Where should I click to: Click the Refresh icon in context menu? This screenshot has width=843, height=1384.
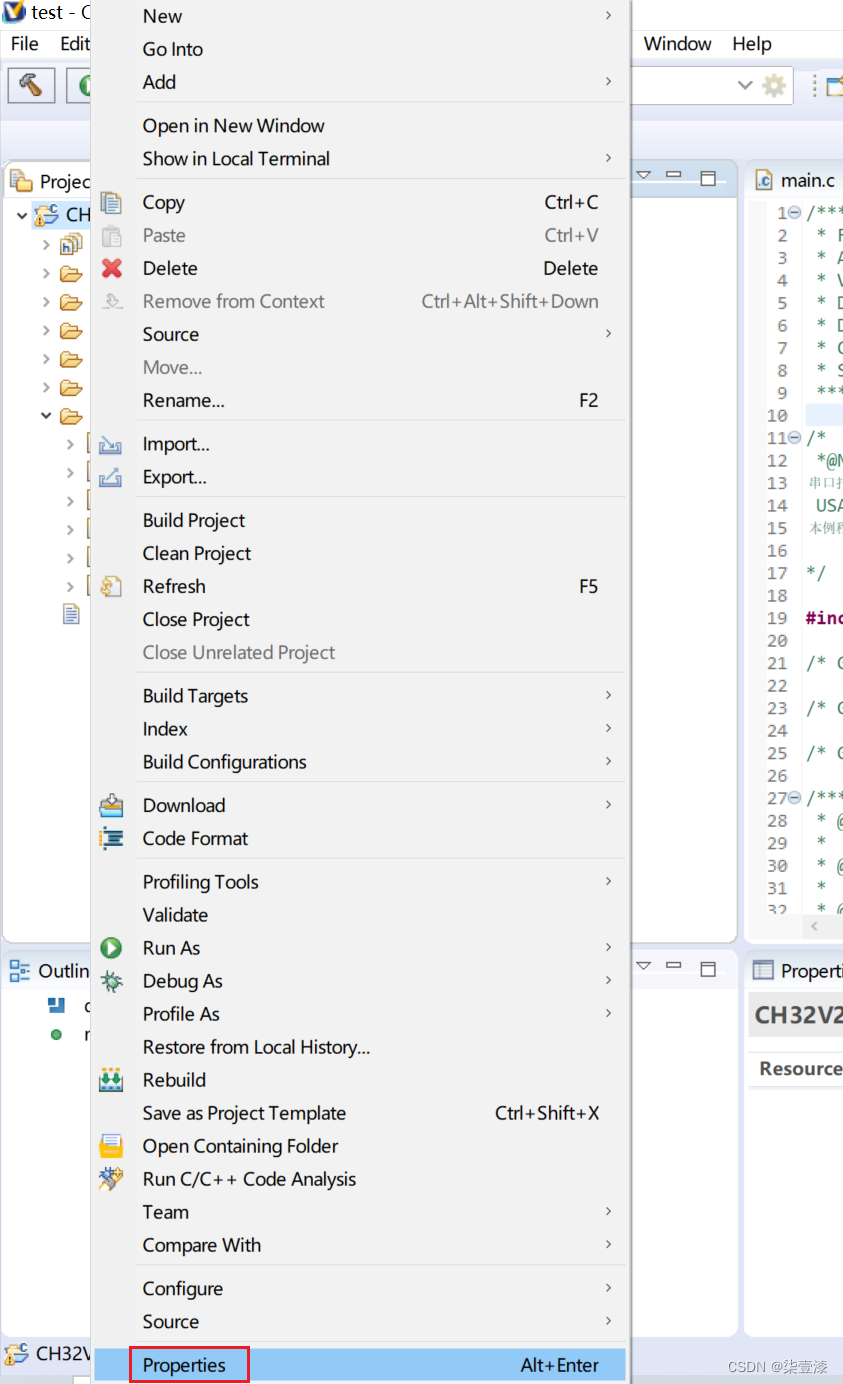pos(112,586)
